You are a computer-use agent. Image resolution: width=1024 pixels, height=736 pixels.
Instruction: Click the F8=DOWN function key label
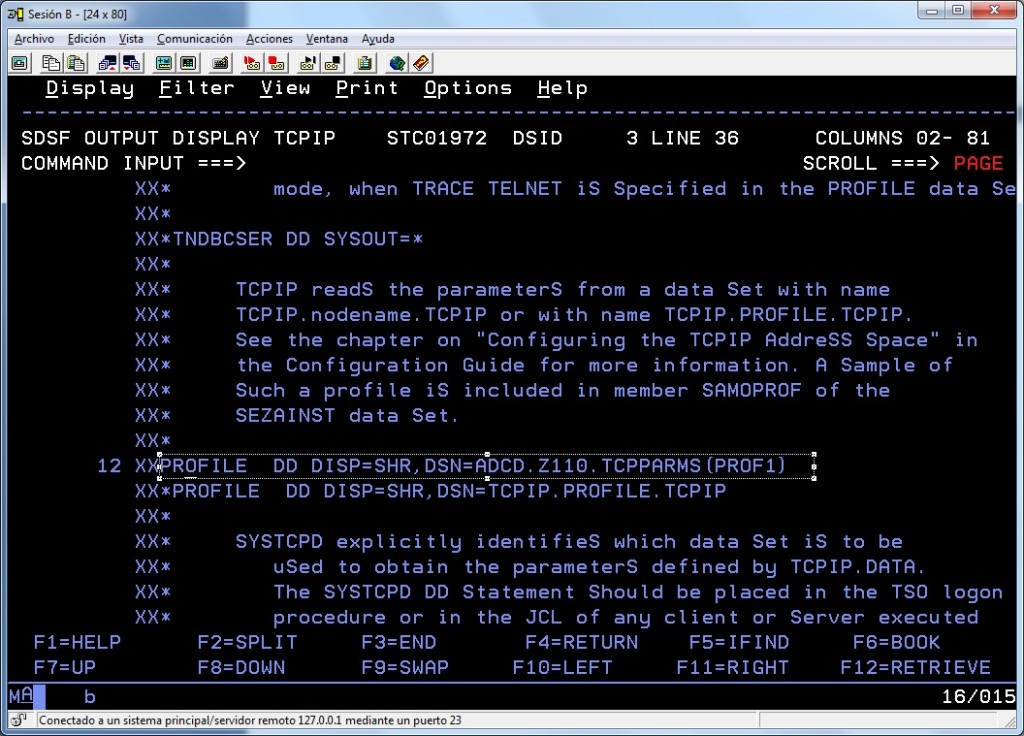pos(241,667)
